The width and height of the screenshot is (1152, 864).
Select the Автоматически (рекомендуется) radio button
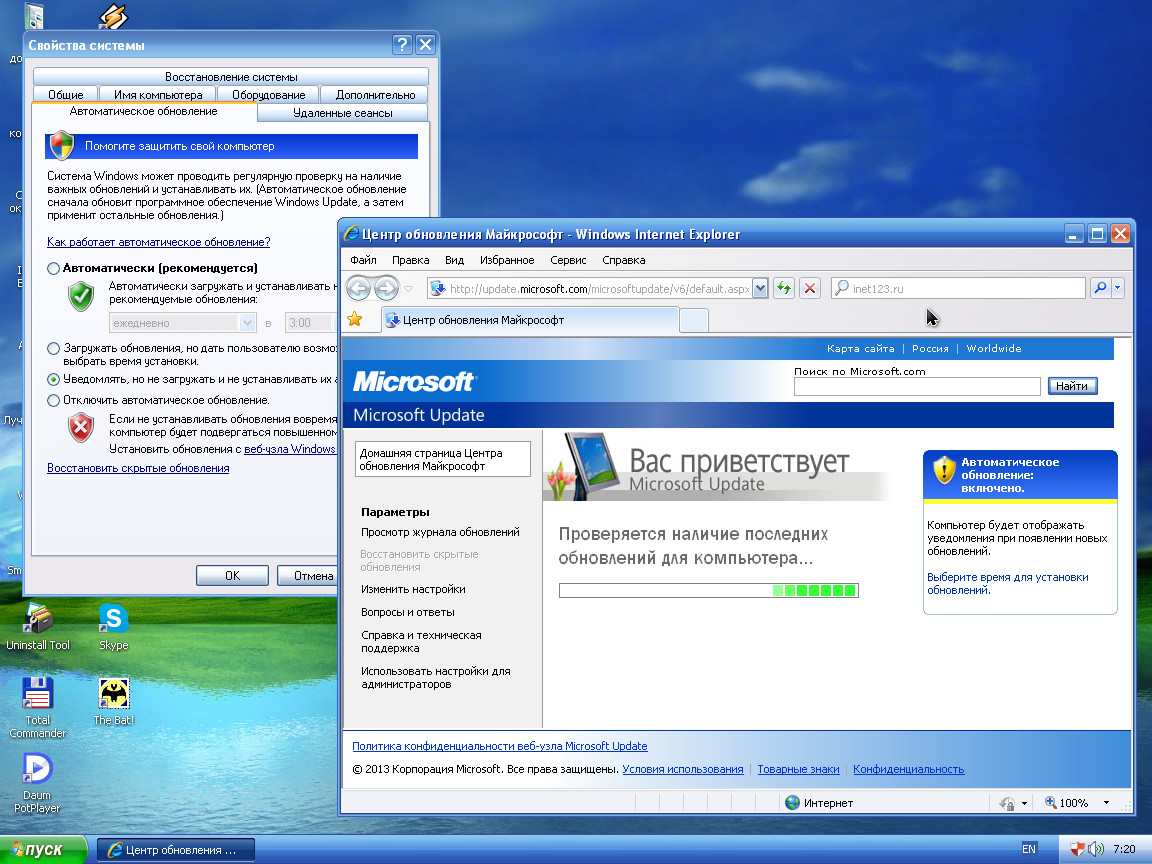coord(54,269)
